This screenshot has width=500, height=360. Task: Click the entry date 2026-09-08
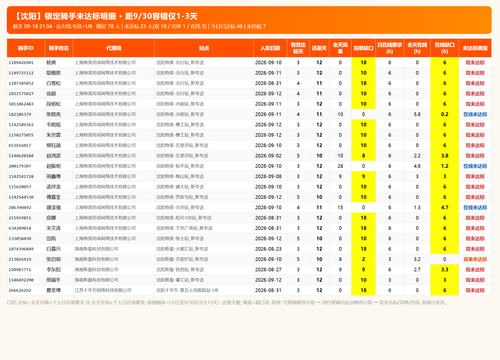pyautogui.click(x=268, y=176)
